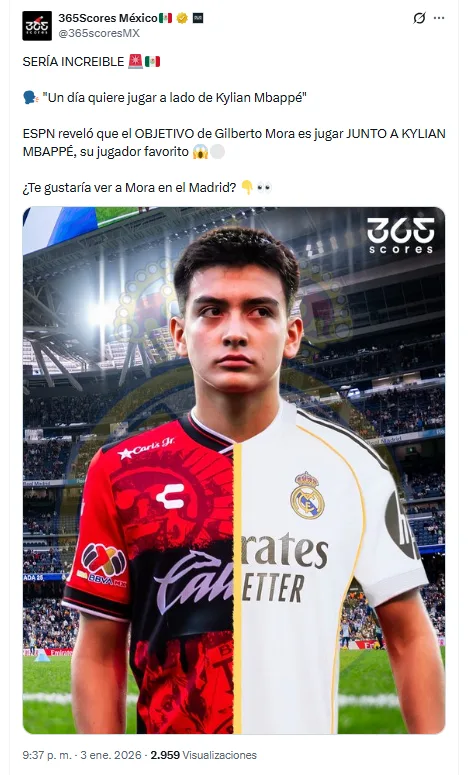The height and width of the screenshot is (775, 468).
Task: Click the Real Madrid crest on the jersey
Action: [307, 496]
